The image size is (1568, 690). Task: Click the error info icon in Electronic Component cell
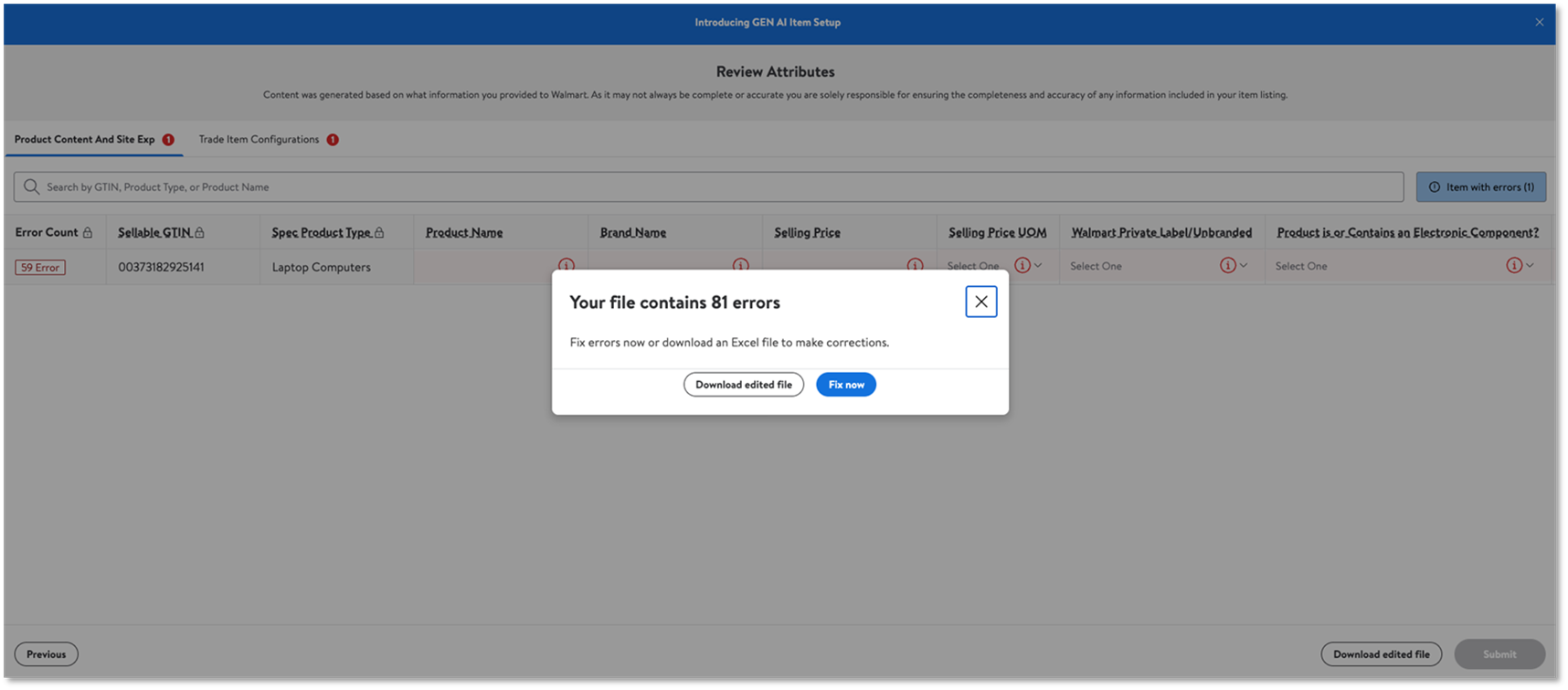pyautogui.click(x=1514, y=265)
